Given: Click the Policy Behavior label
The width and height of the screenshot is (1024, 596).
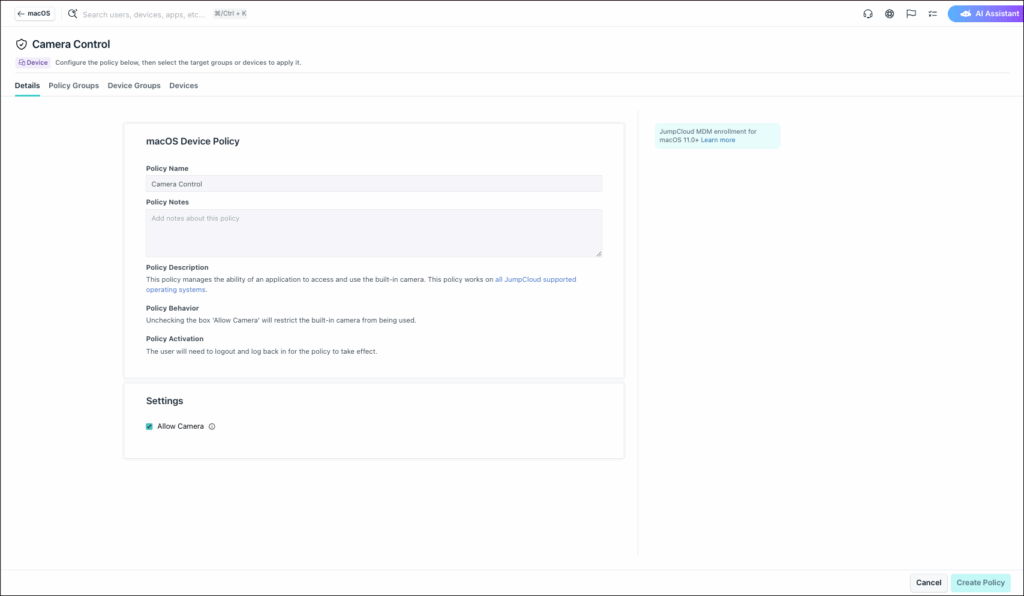Looking at the screenshot, I should (x=172, y=308).
